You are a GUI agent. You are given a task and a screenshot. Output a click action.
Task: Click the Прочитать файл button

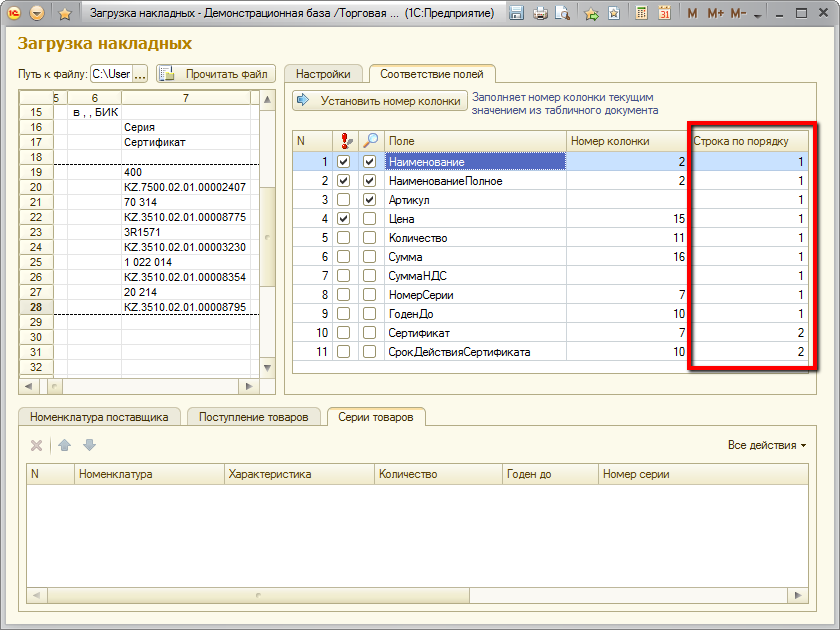click(x=217, y=74)
